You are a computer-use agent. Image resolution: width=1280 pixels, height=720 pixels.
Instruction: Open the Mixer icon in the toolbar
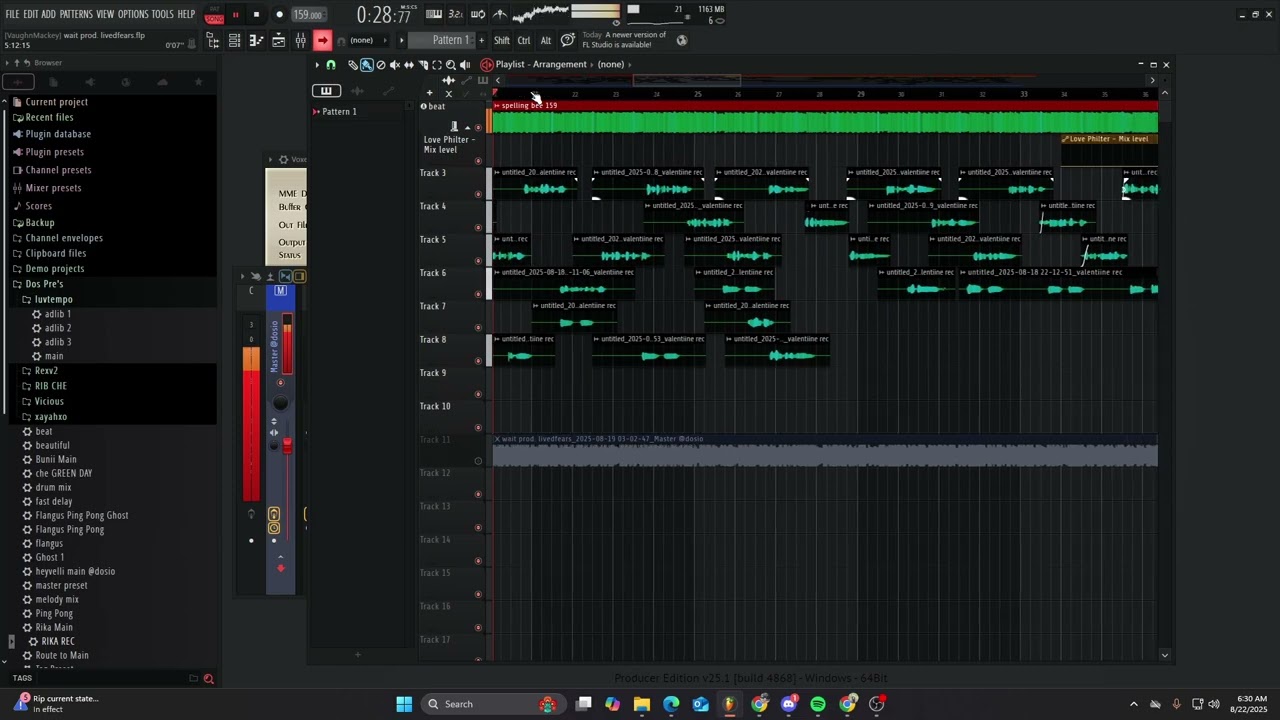point(300,40)
